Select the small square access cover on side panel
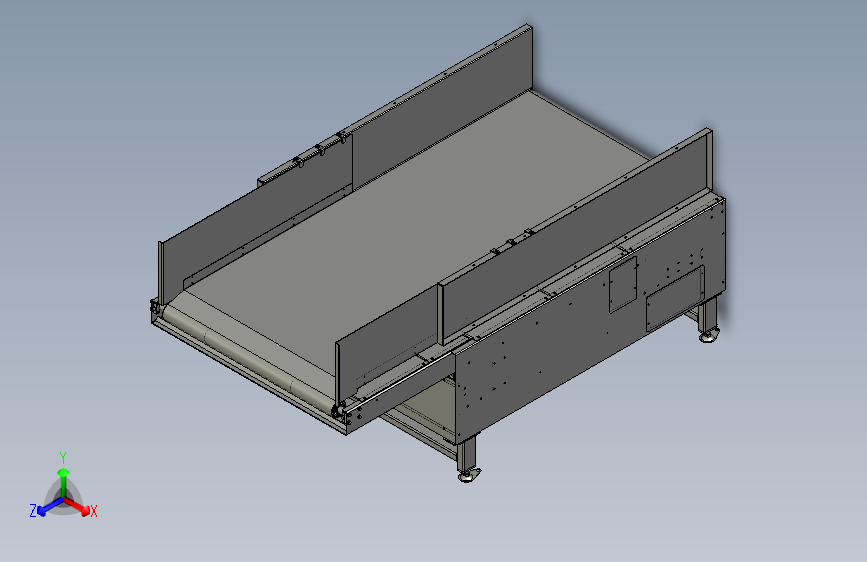This screenshot has width=867, height=562. [623, 284]
